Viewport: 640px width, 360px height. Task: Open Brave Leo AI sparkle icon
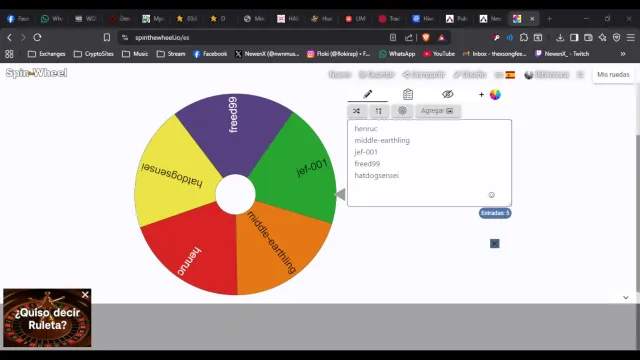pos(602,38)
